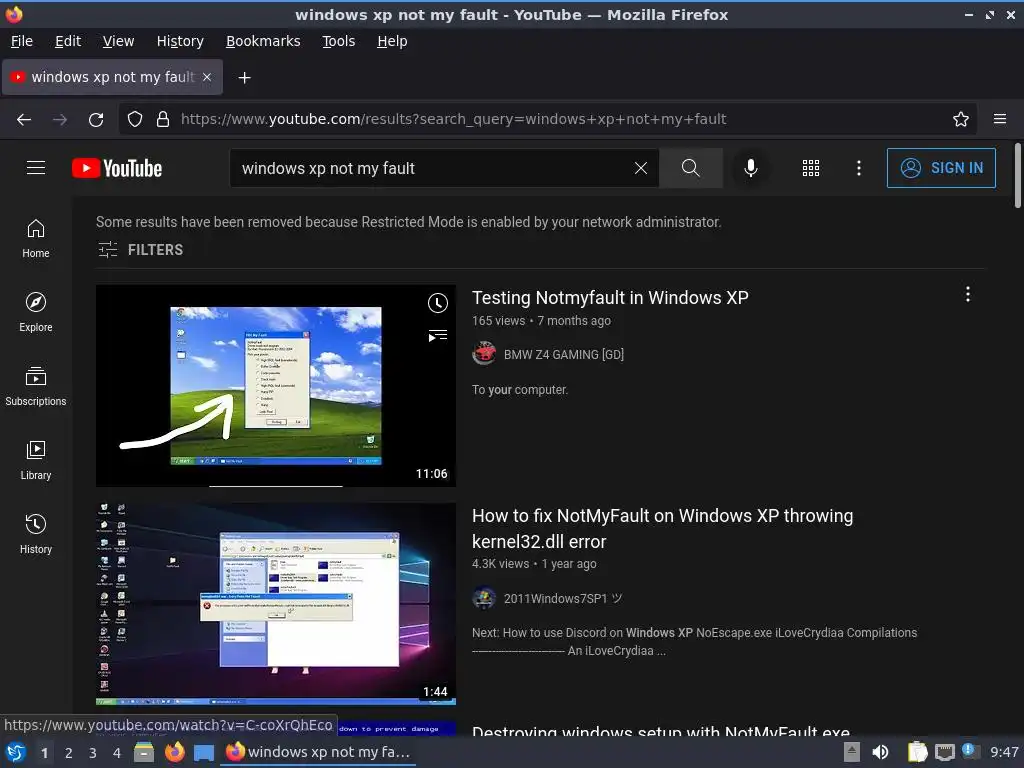Start voice search with microphone icon
The image size is (1024, 768).
[x=751, y=168]
